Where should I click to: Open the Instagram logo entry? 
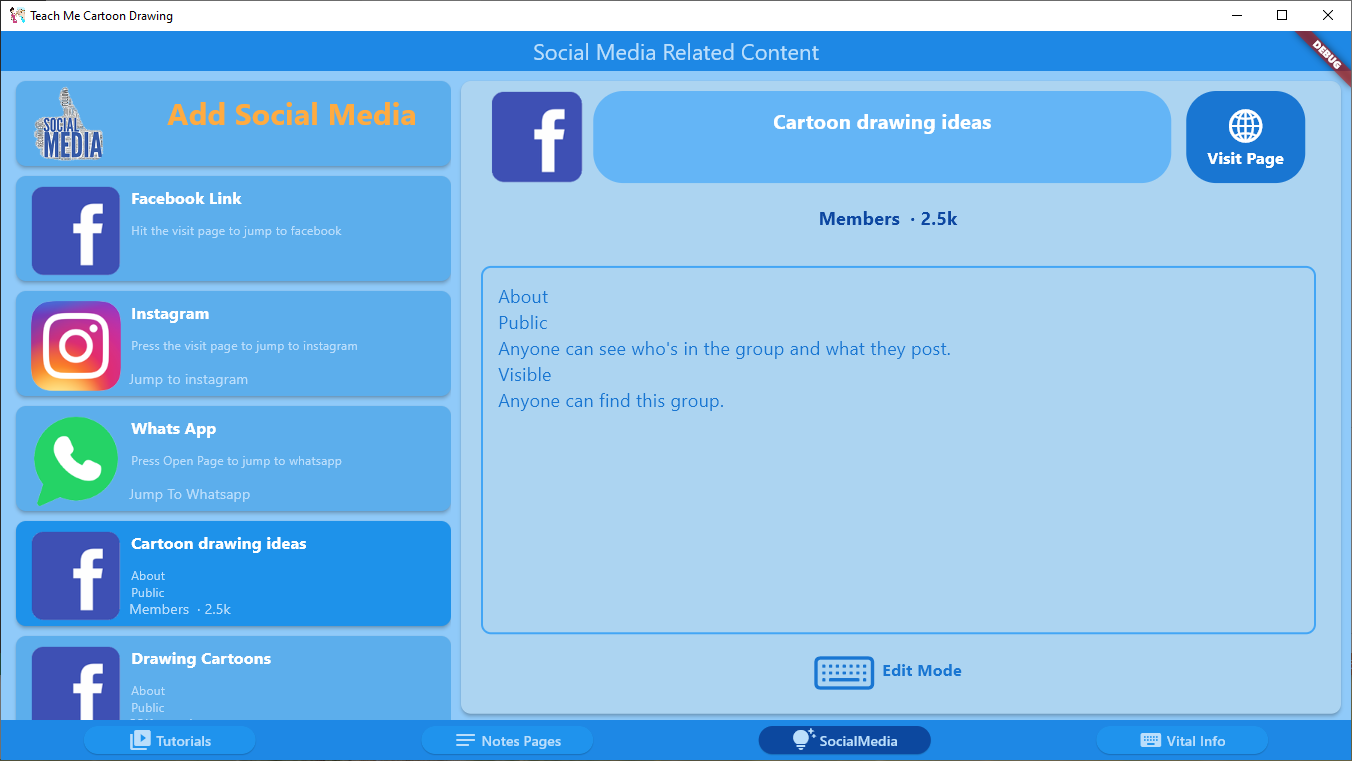pyautogui.click(x=76, y=346)
